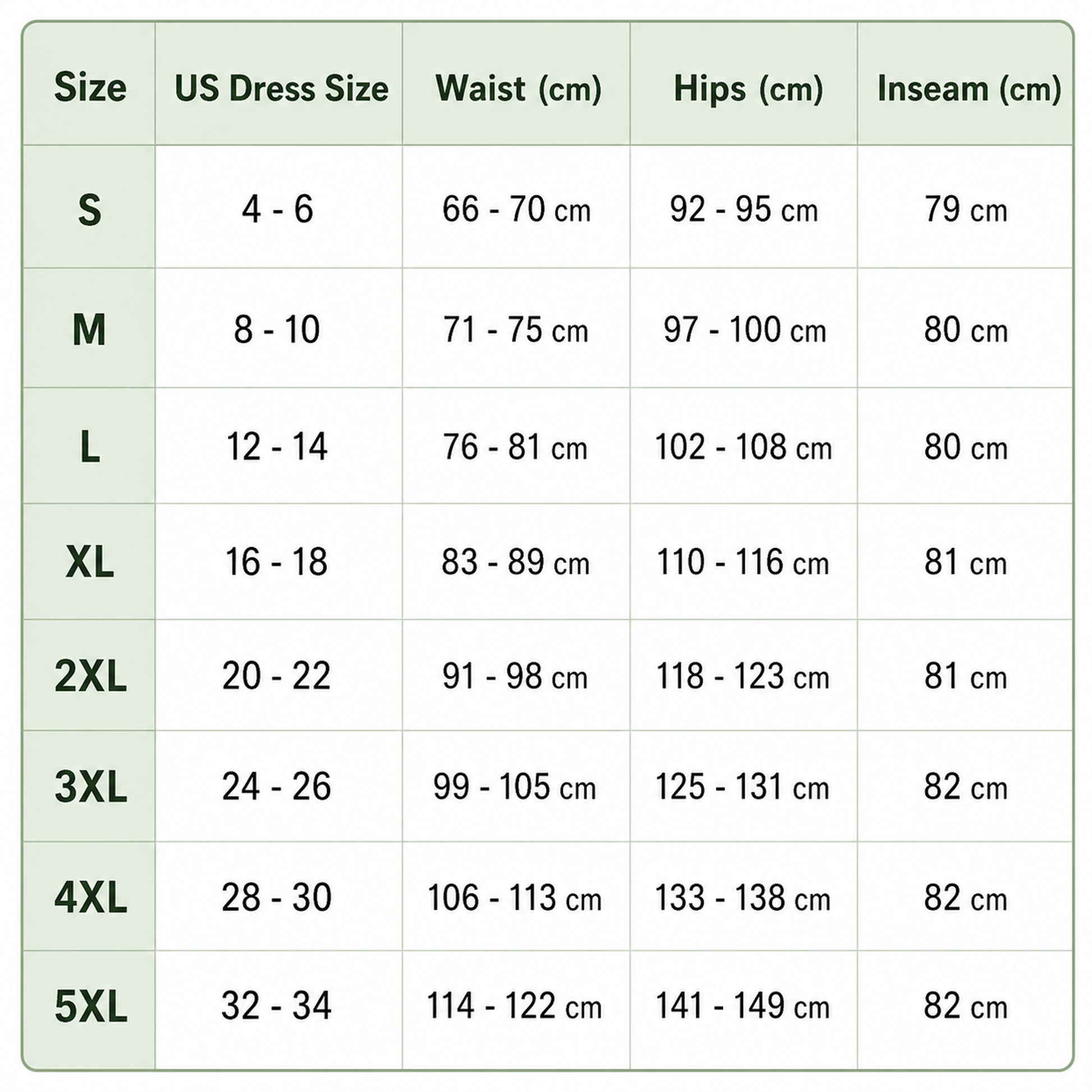Image resolution: width=1092 pixels, height=1092 pixels.
Task: Select the 4XL size row label
Action: point(90,898)
